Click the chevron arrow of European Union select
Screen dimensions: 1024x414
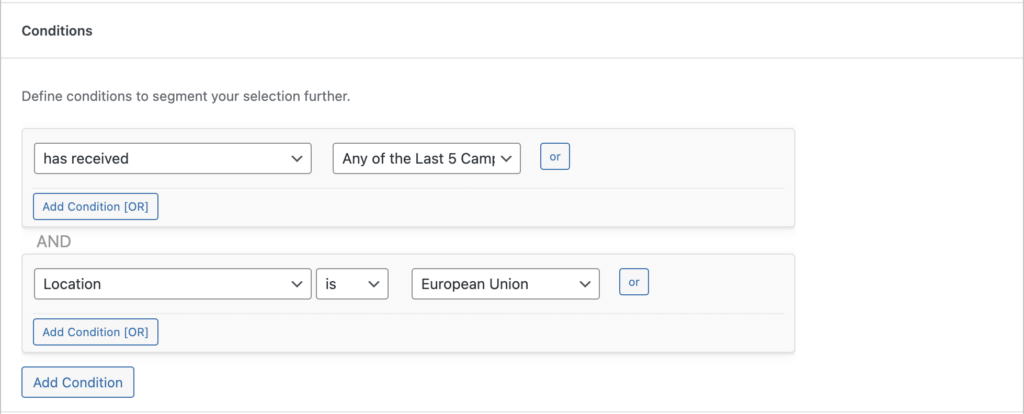[x=585, y=284]
